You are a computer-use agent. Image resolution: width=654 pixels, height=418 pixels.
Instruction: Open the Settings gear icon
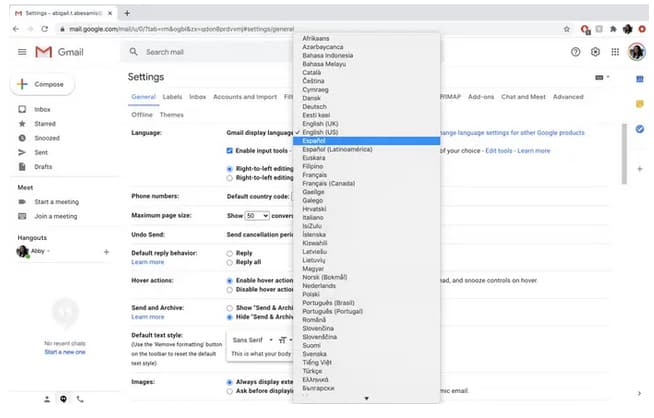click(x=595, y=52)
